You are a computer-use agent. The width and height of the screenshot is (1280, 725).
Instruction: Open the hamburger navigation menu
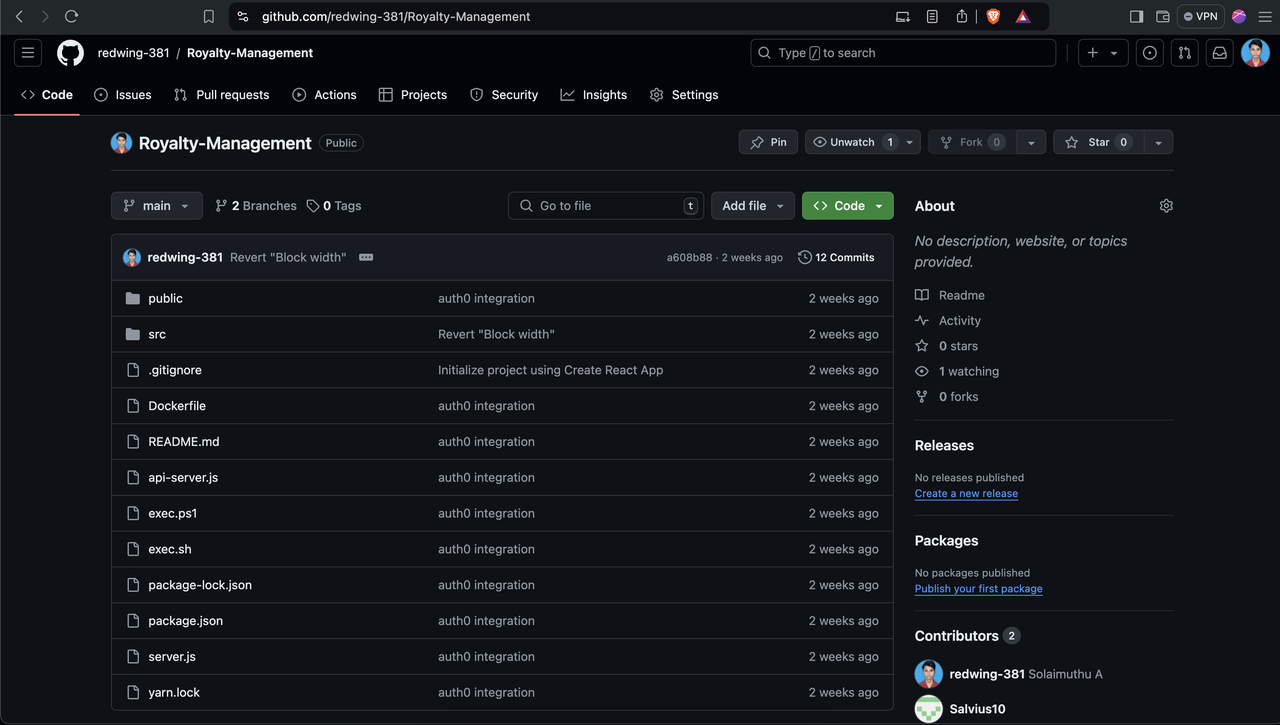28,53
